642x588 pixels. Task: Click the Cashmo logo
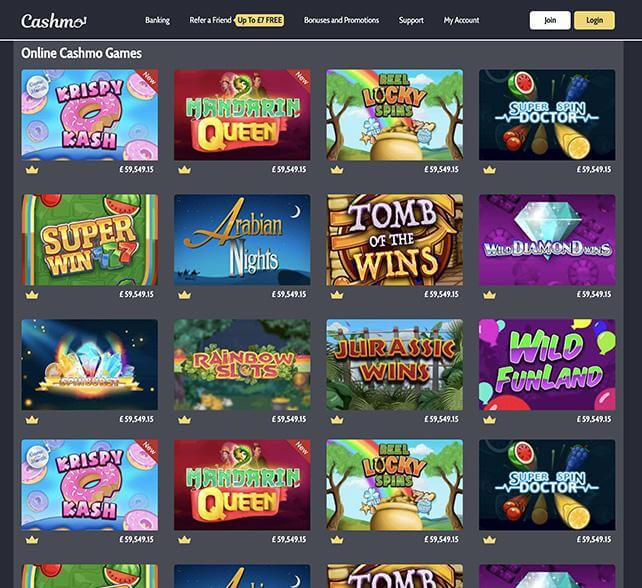pos(54,21)
